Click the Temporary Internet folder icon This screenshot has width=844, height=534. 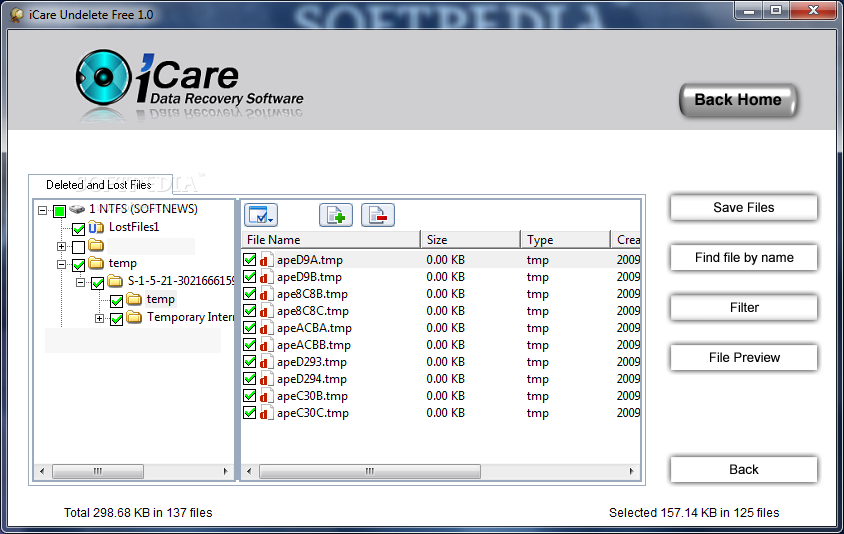click(134, 317)
